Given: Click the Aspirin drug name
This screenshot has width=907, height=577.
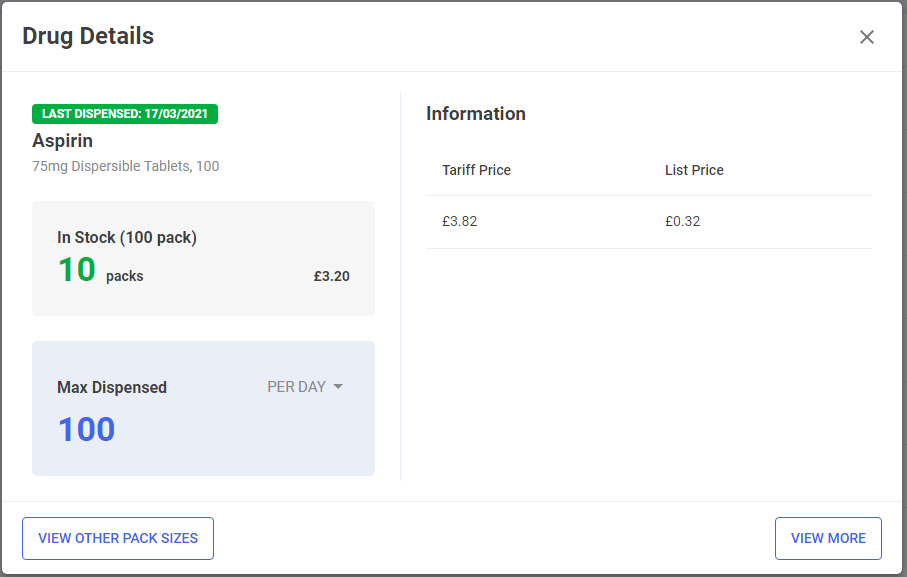Looking at the screenshot, I should (62, 140).
